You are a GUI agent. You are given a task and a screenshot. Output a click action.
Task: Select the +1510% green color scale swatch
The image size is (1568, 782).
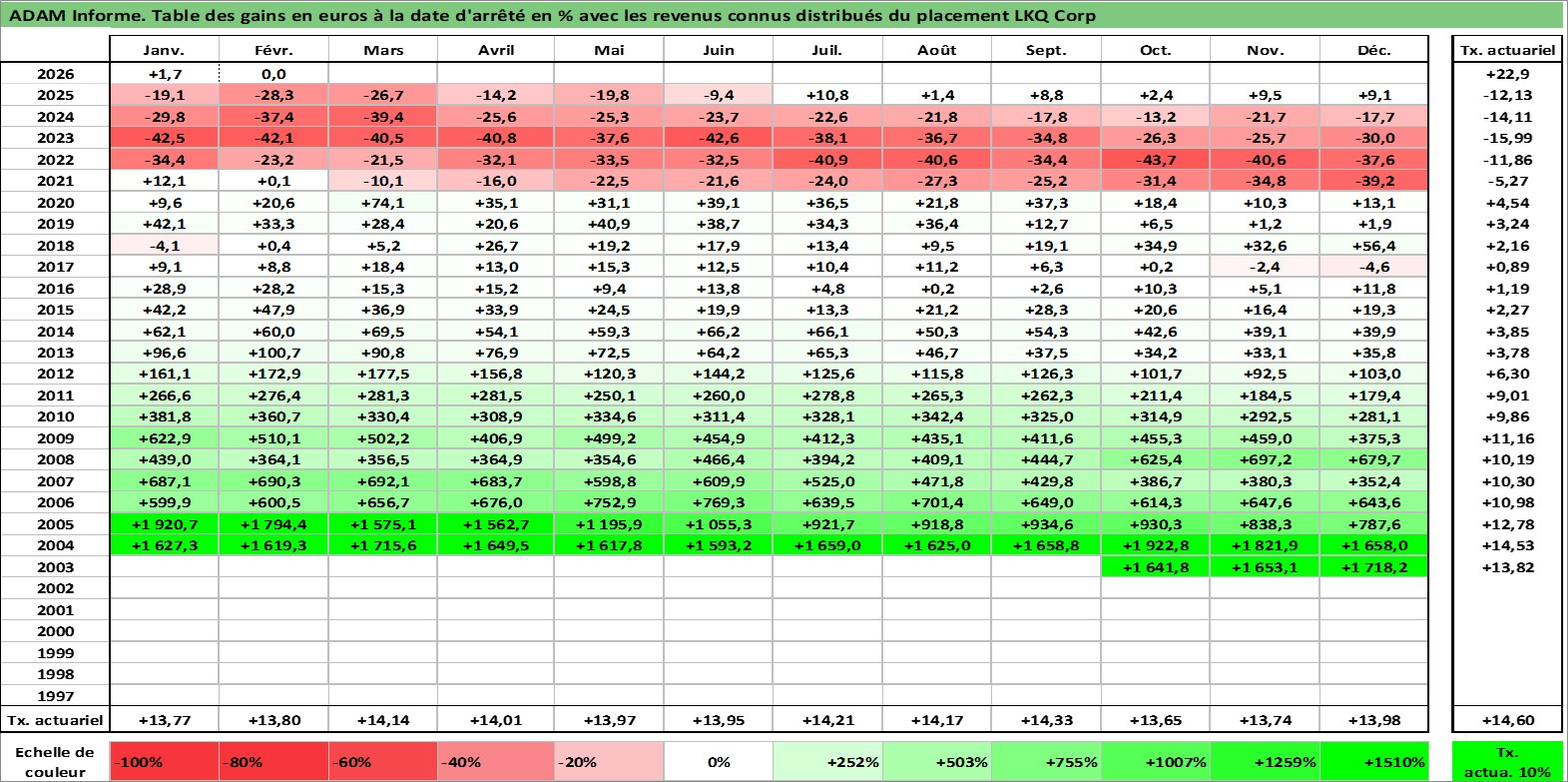(x=1374, y=761)
